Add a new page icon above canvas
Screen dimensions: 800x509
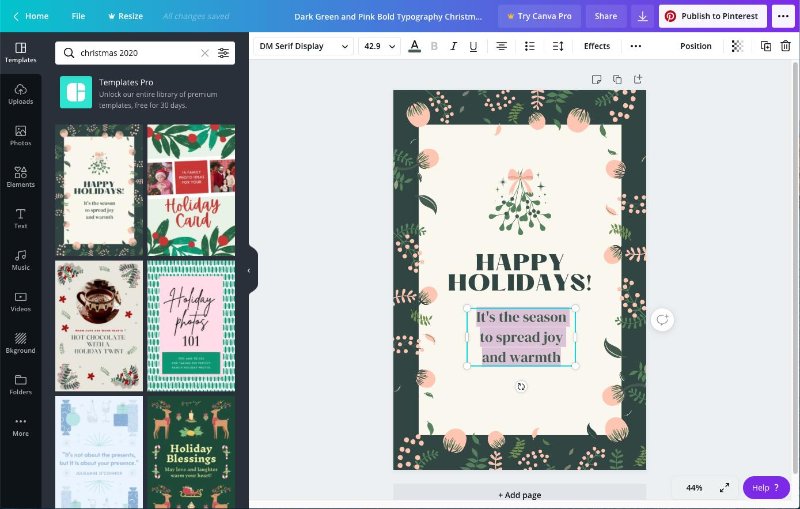638,79
